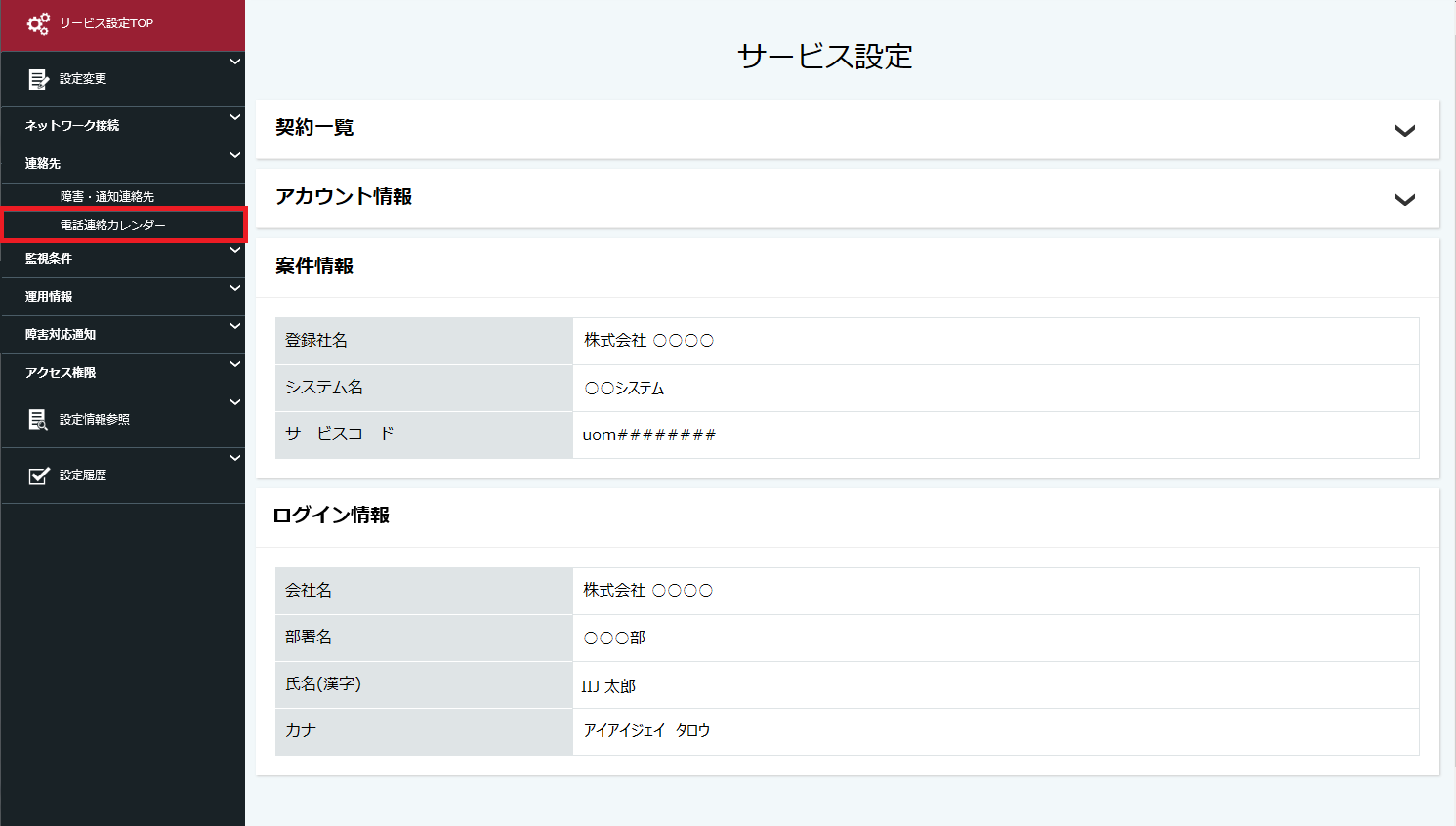Click the サービス設定 page title
The image size is (1456, 826).
pyautogui.click(x=825, y=57)
